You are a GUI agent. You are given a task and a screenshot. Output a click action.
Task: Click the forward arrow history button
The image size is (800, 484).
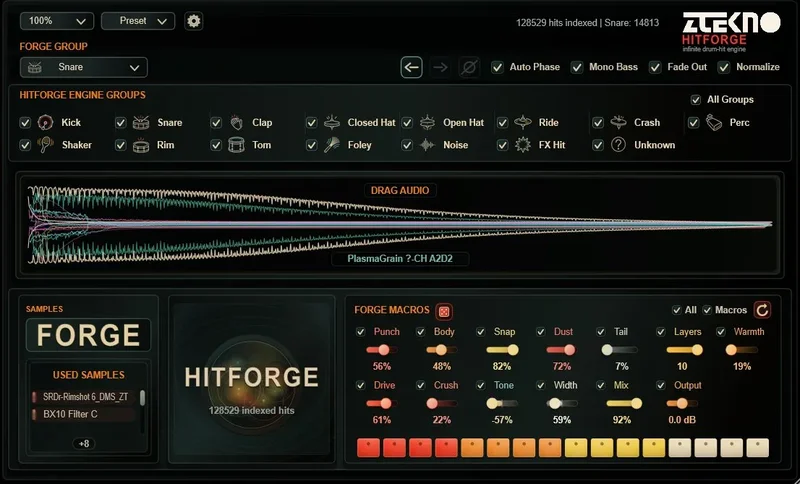point(440,67)
